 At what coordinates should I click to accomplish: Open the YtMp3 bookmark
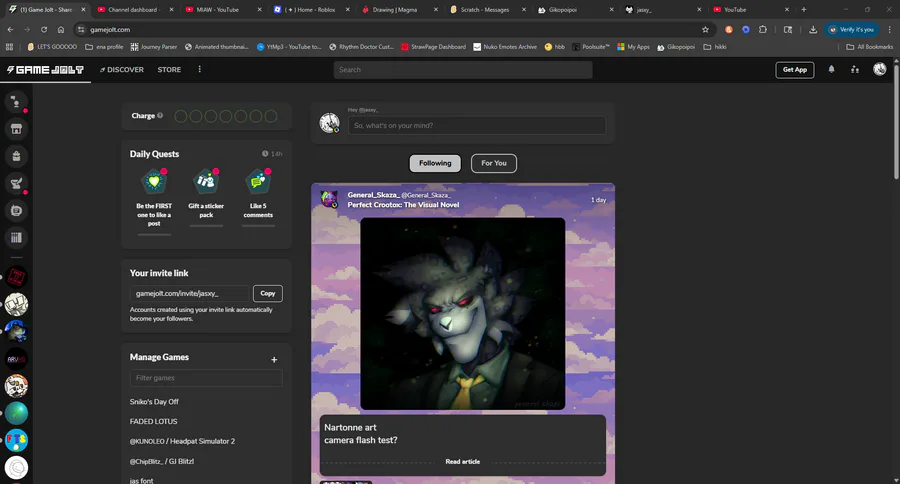(x=289, y=47)
